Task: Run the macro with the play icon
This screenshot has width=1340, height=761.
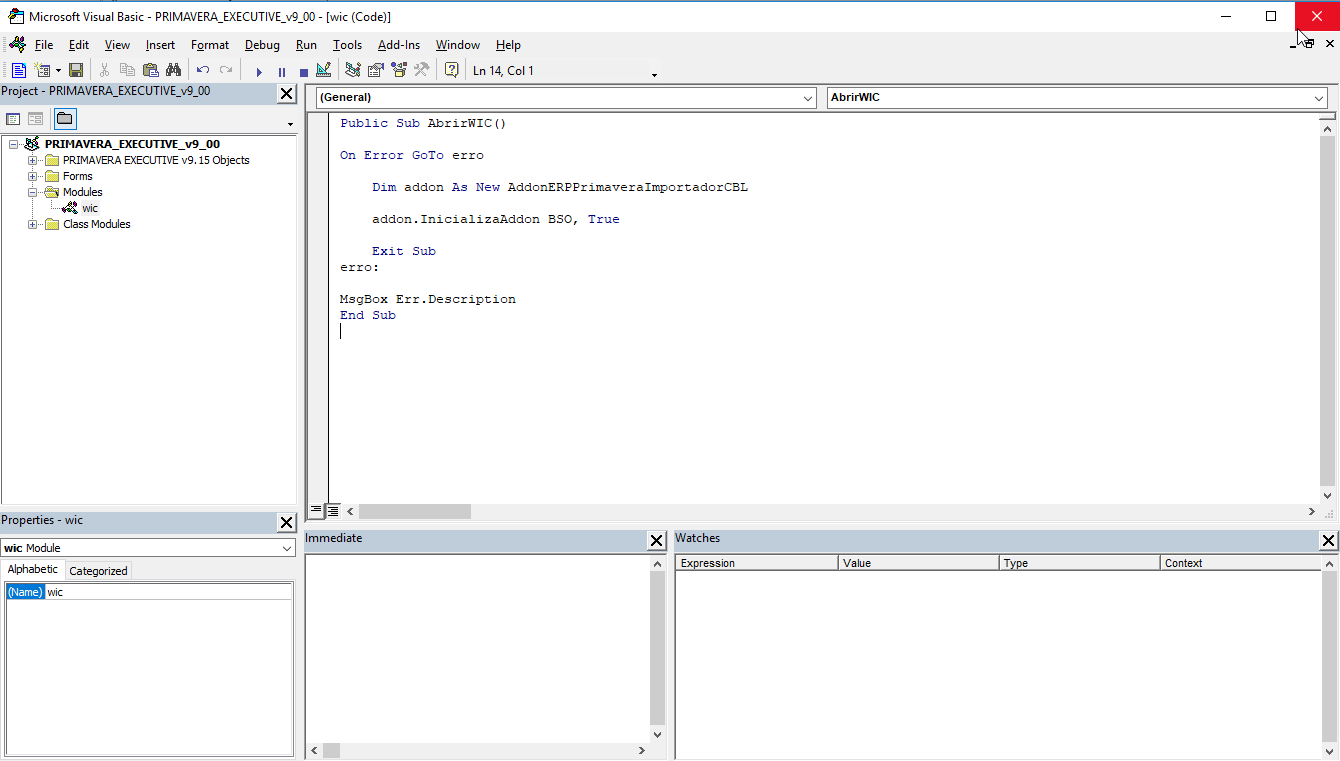Action: (x=259, y=72)
